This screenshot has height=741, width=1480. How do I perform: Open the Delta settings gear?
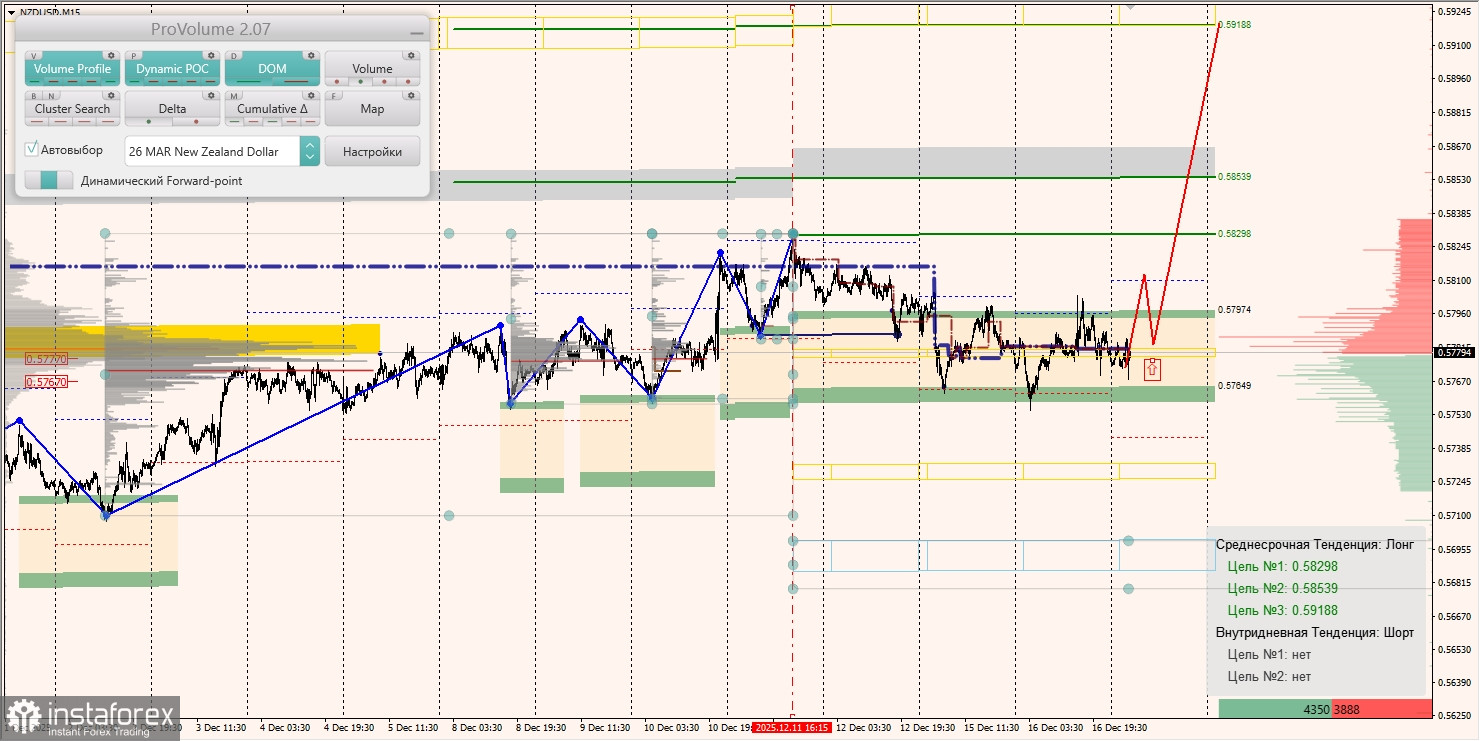point(212,96)
